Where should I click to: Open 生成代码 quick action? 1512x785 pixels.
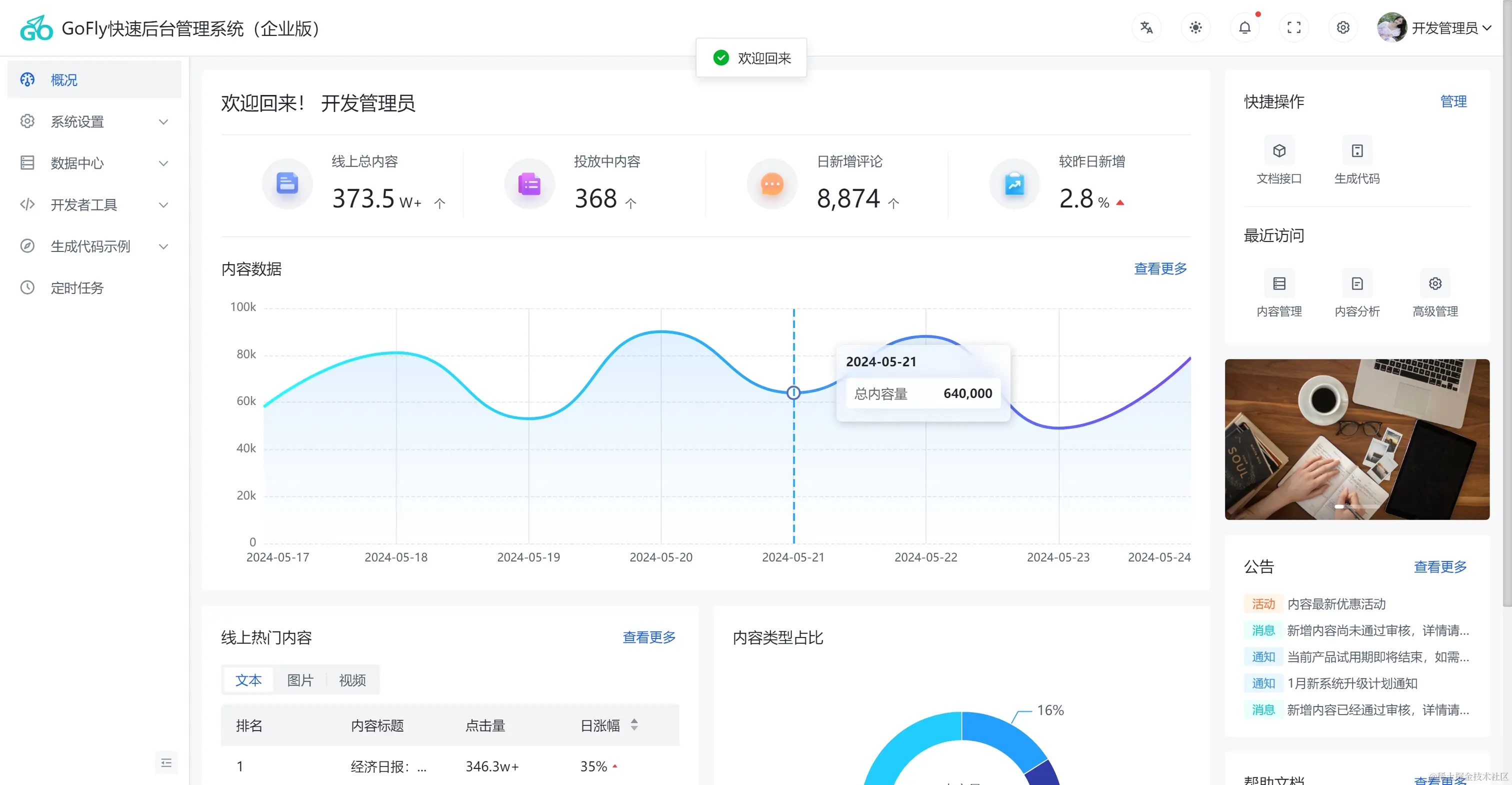[x=1357, y=162]
